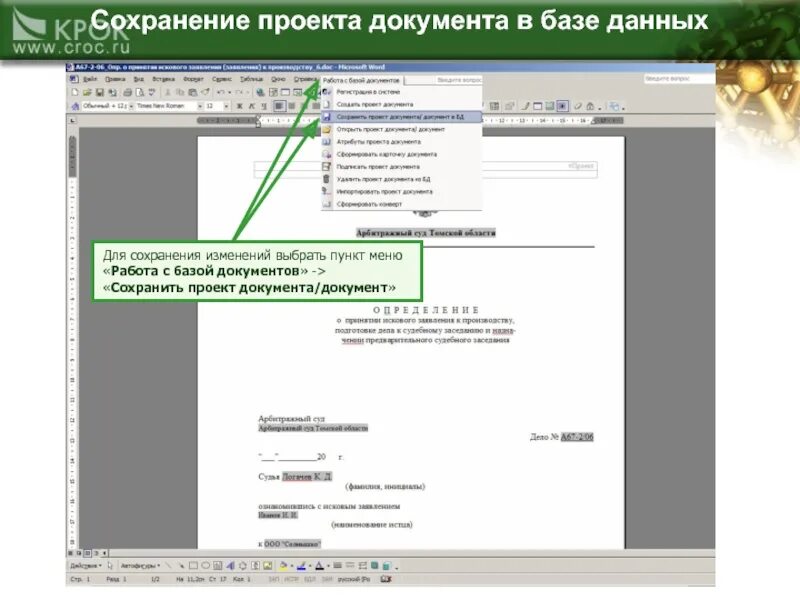This screenshot has width=800, height=600.
Task: Click the ЗАП macro recording indicator in status bar
Action: (274, 579)
